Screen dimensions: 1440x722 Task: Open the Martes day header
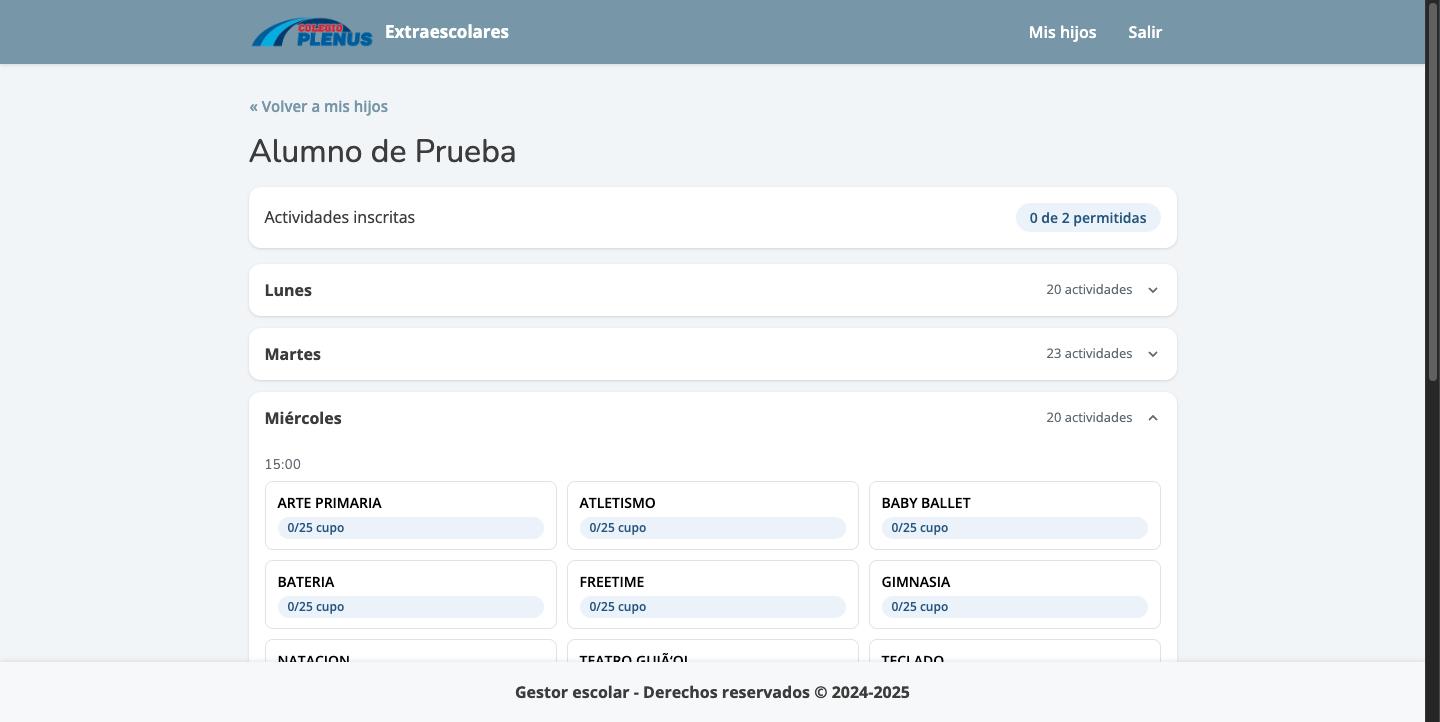pos(713,354)
